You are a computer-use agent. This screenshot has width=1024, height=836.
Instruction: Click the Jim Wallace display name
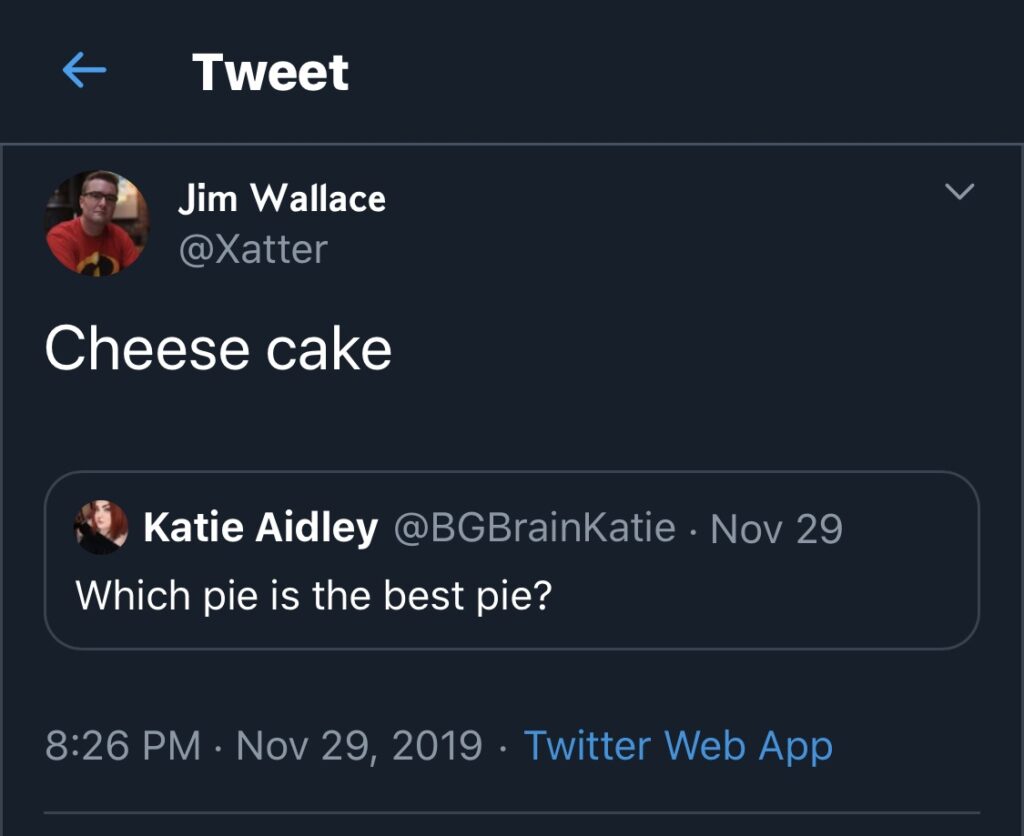click(282, 198)
